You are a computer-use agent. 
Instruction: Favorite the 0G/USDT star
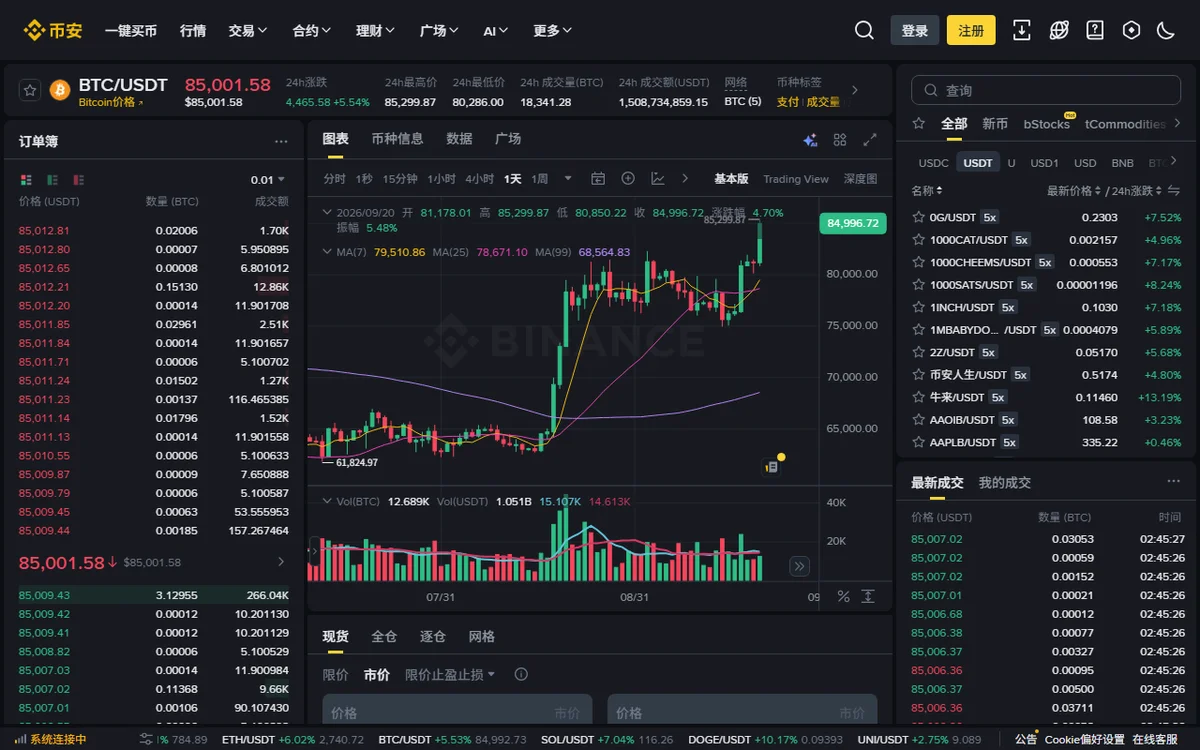918,217
